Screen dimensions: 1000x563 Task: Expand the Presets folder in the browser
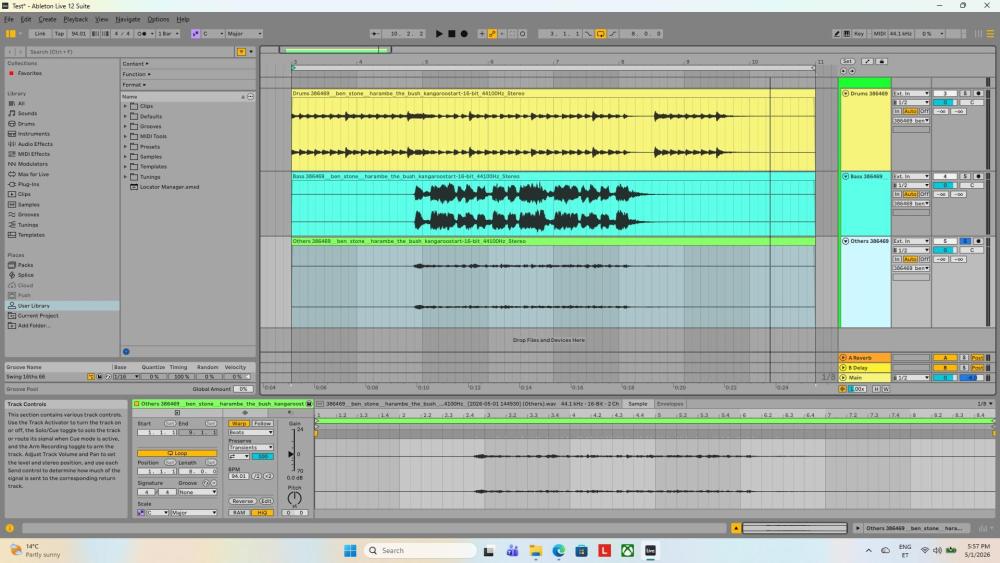(126, 147)
